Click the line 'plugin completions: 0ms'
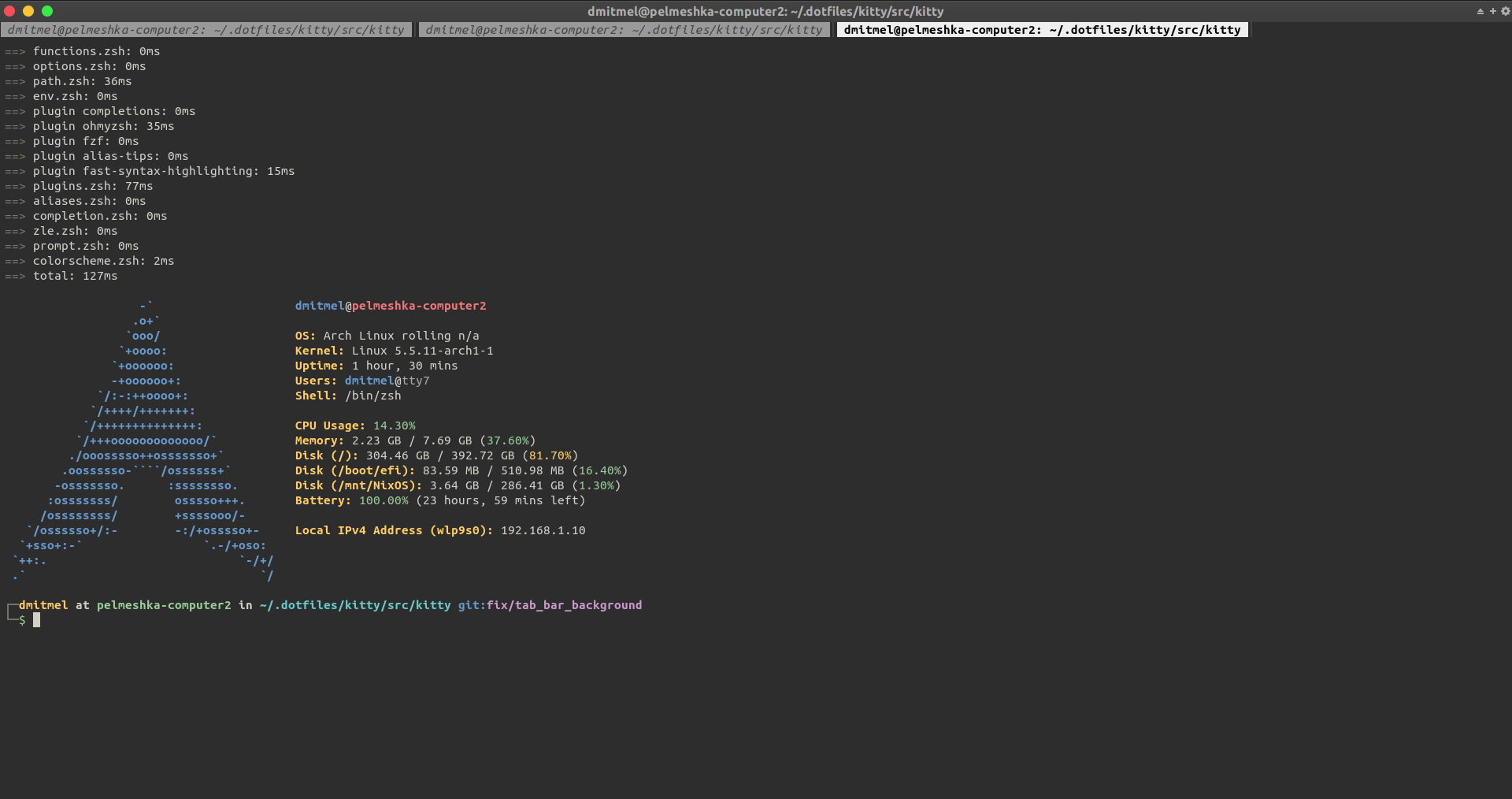 click(100, 111)
